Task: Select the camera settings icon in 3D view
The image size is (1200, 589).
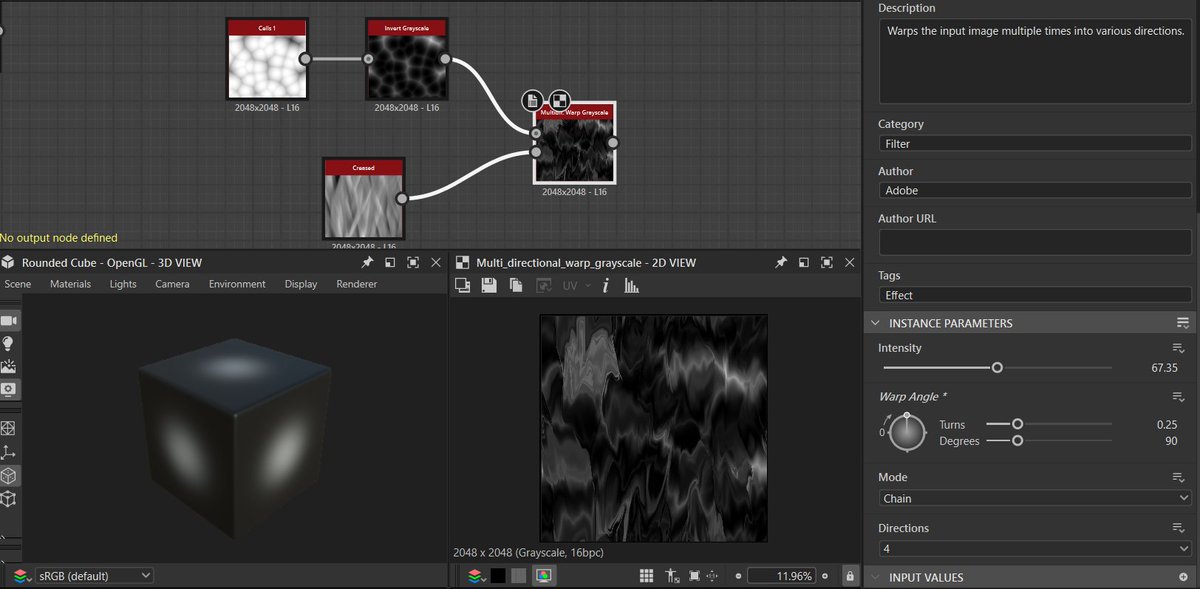Action: pyautogui.click(x=12, y=321)
